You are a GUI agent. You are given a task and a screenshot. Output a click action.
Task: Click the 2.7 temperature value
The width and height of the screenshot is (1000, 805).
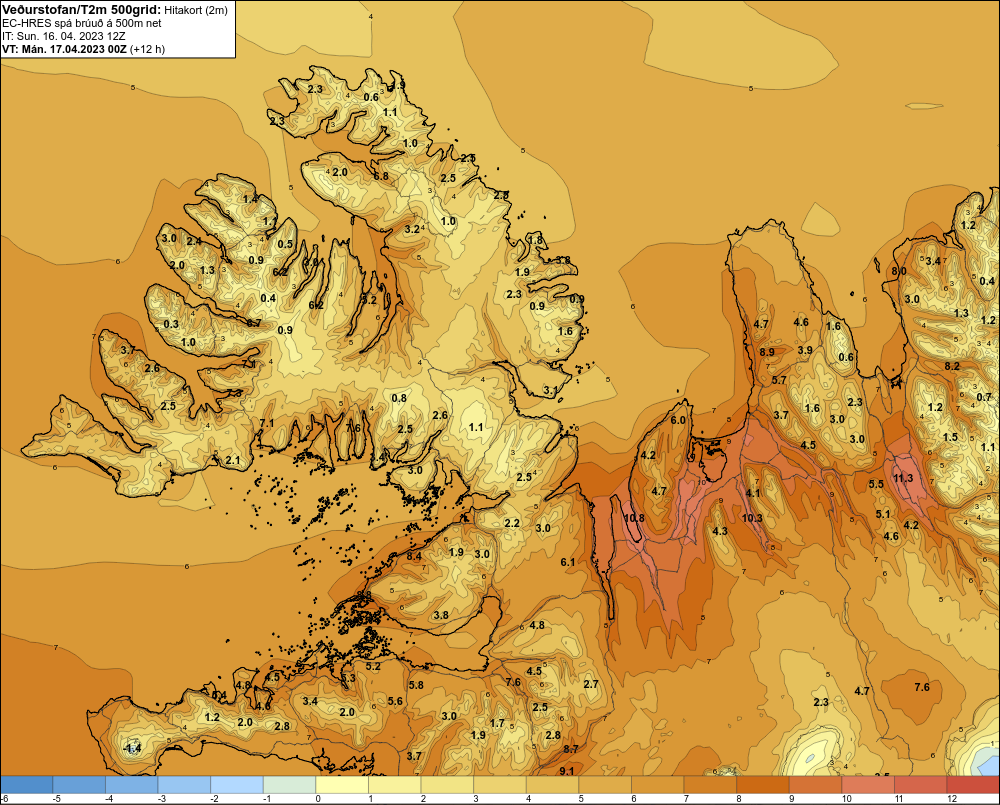coord(591,684)
